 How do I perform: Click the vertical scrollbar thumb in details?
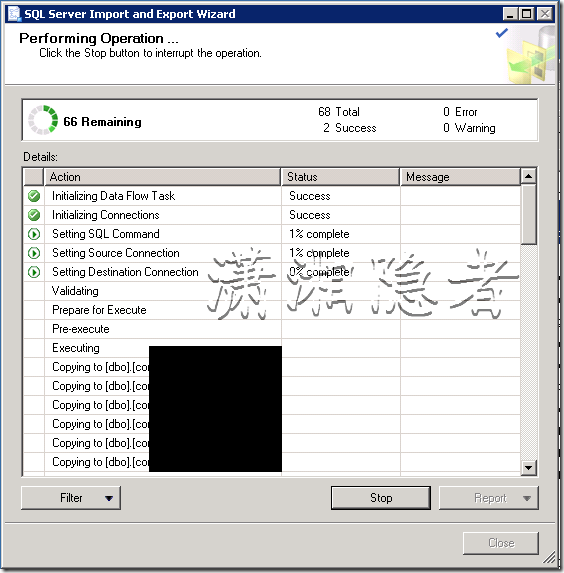pyautogui.click(x=528, y=214)
